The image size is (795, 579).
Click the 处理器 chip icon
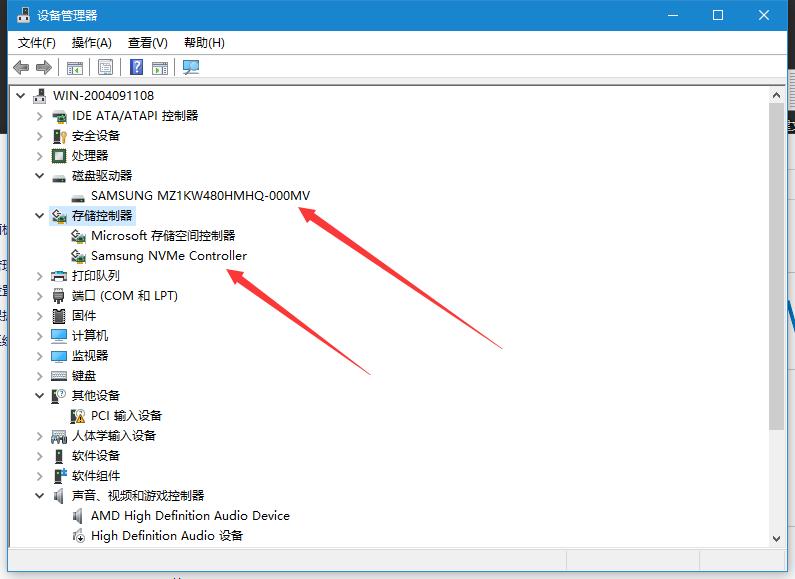pos(59,156)
